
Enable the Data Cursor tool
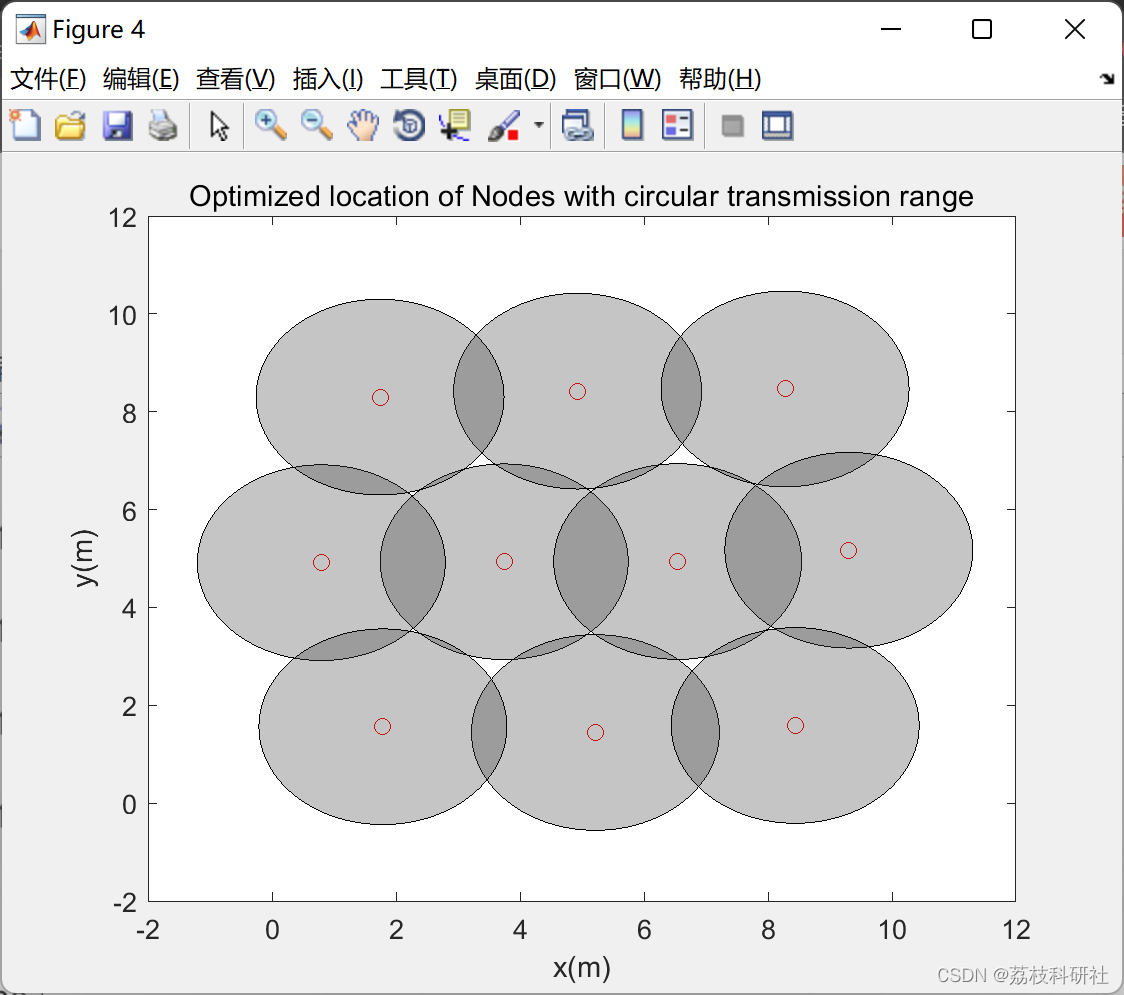454,125
